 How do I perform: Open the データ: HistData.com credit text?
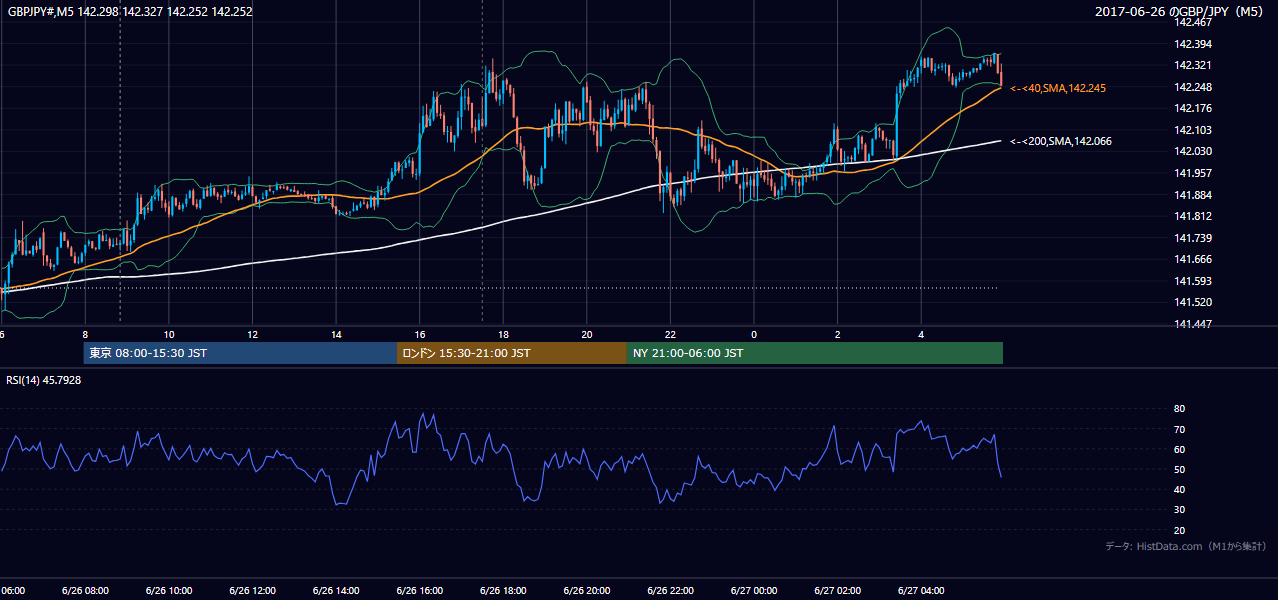(x=1186, y=546)
